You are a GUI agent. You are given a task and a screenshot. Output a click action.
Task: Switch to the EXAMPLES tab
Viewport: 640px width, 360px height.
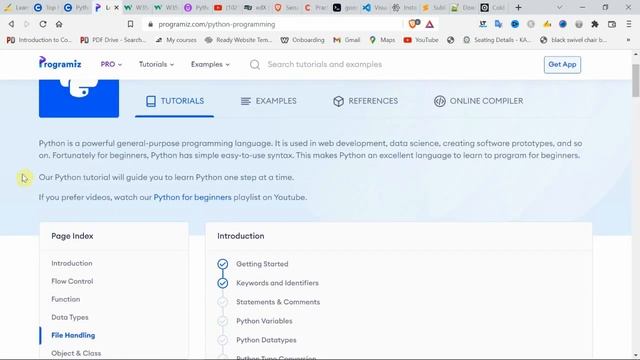click(268, 101)
